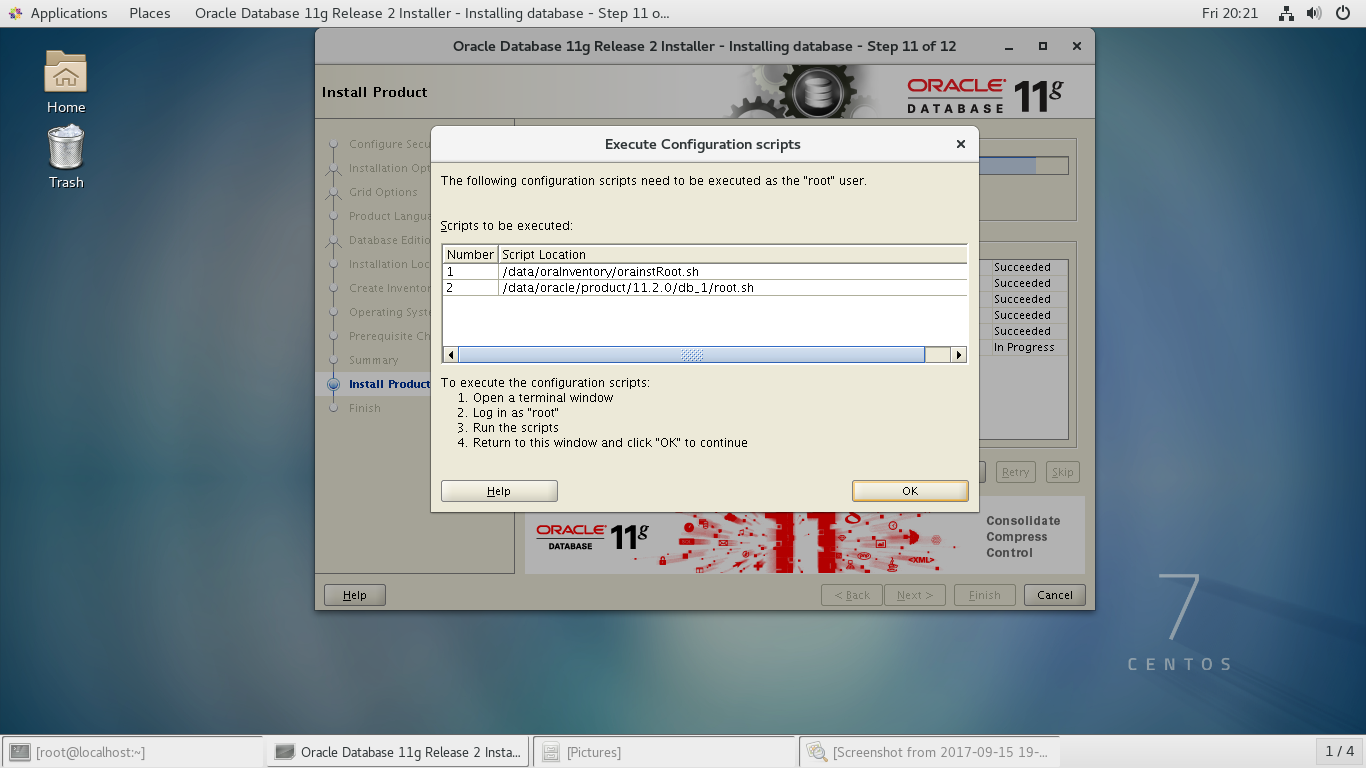Click the Retry button in installer

point(1015,472)
